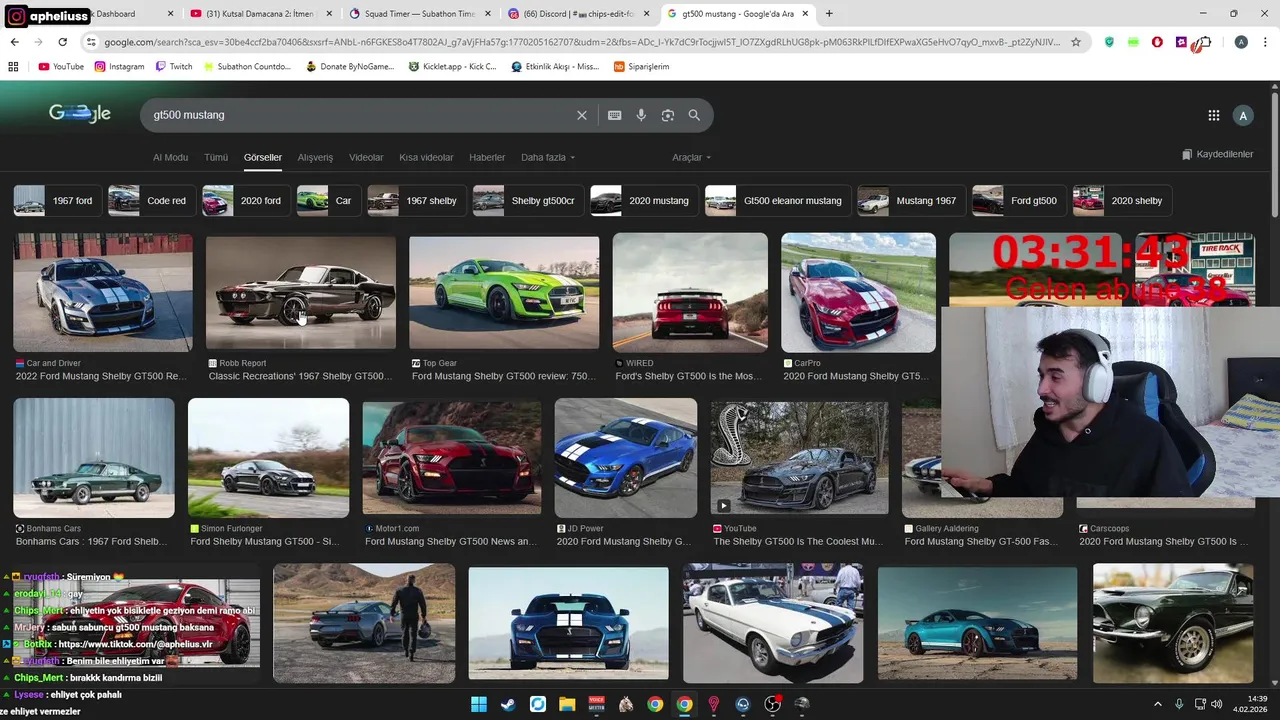The height and width of the screenshot is (720, 1280).
Task: Open the Videolar tab
Action: tap(366, 157)
